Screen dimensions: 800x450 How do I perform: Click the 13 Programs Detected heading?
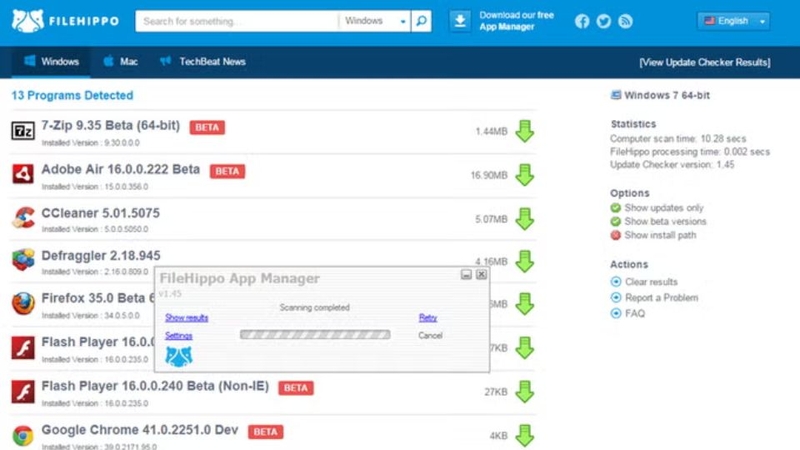point(72,95)
